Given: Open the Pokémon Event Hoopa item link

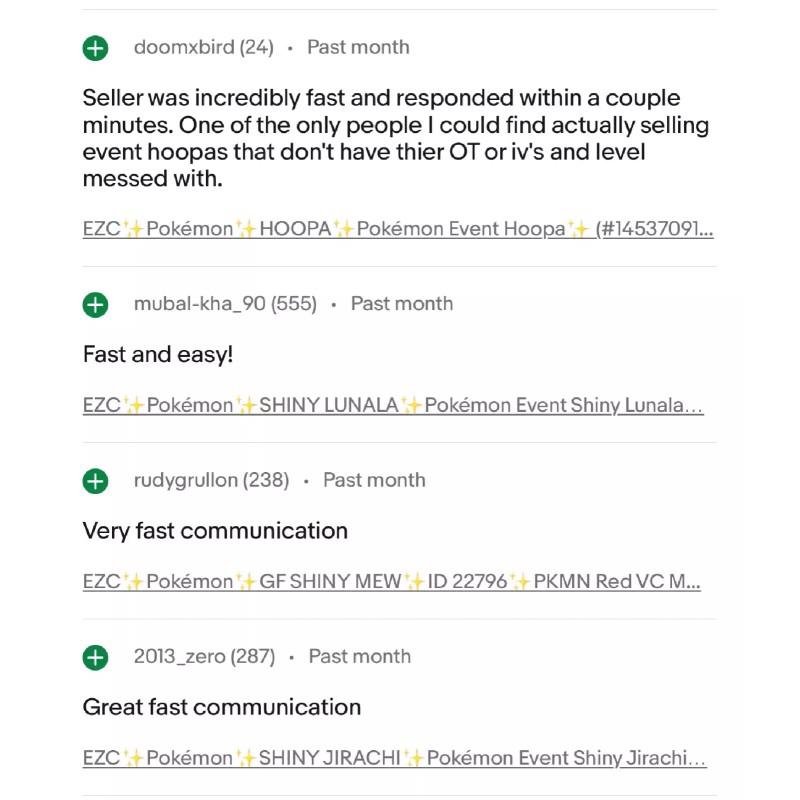Looking at the screenshot, I should coord(398,229).
